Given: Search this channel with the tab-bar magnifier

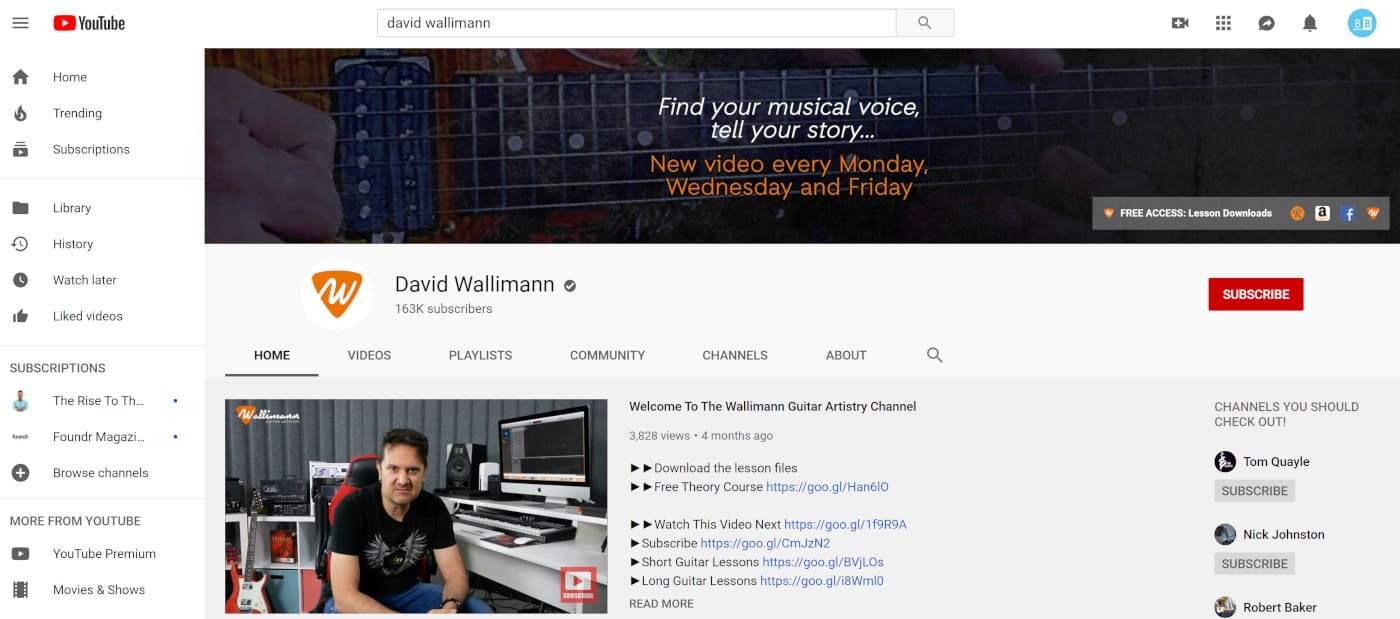Looking at the screenshot, I should (x=934, y=355).
